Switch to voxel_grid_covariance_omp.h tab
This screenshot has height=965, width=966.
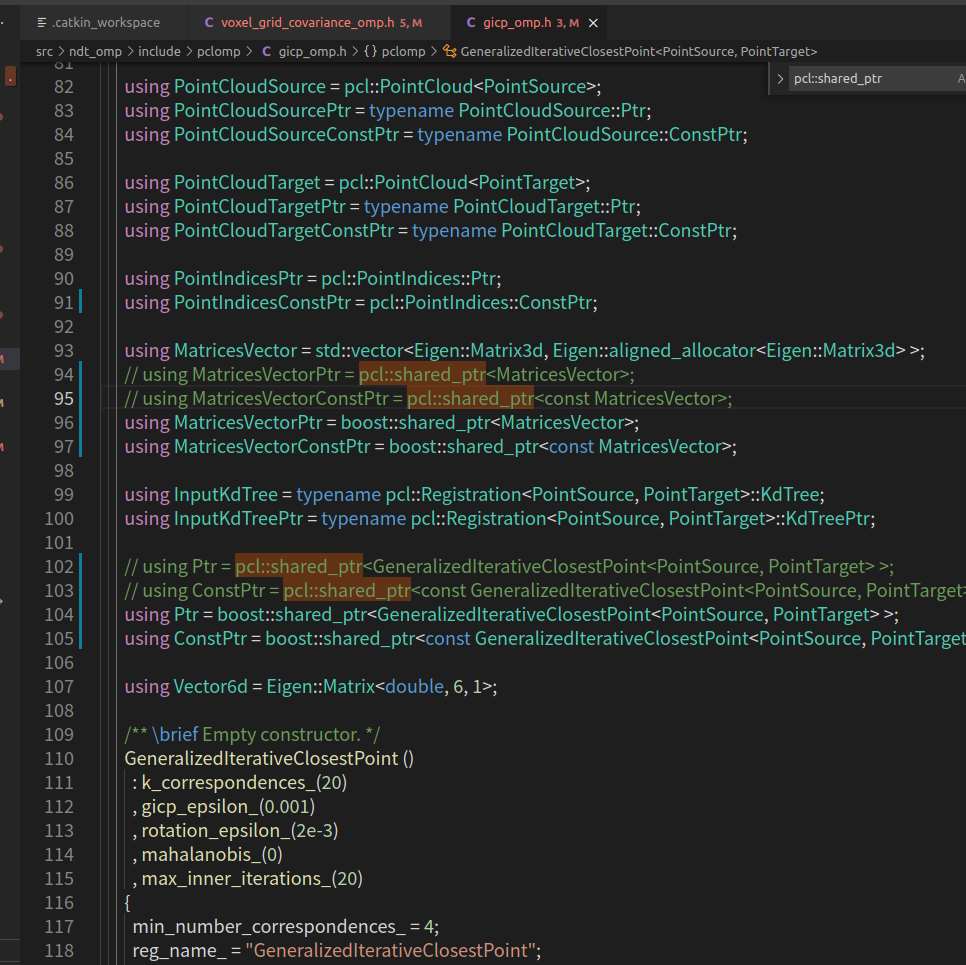click(x=314, y=23)
